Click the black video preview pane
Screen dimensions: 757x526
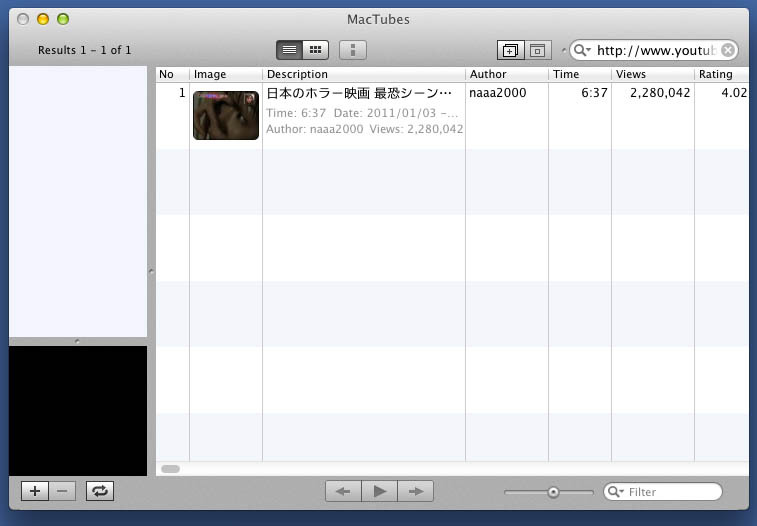coord(78,411)
